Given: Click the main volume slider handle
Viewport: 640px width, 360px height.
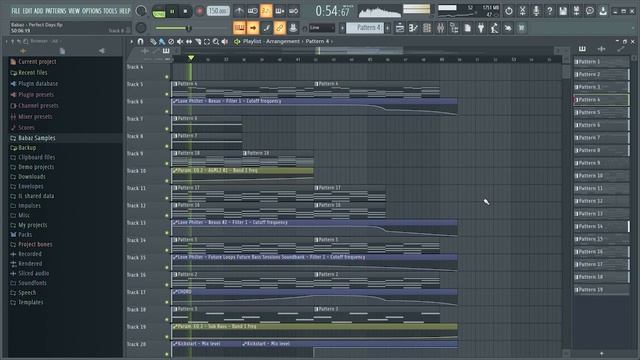Looking at the screenshot, I should pyautogui.click(x=189, y=28).
